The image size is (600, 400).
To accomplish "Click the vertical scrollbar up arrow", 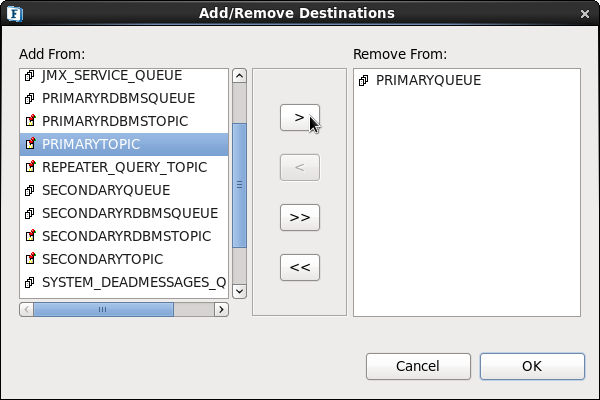I will coord(240,75).
